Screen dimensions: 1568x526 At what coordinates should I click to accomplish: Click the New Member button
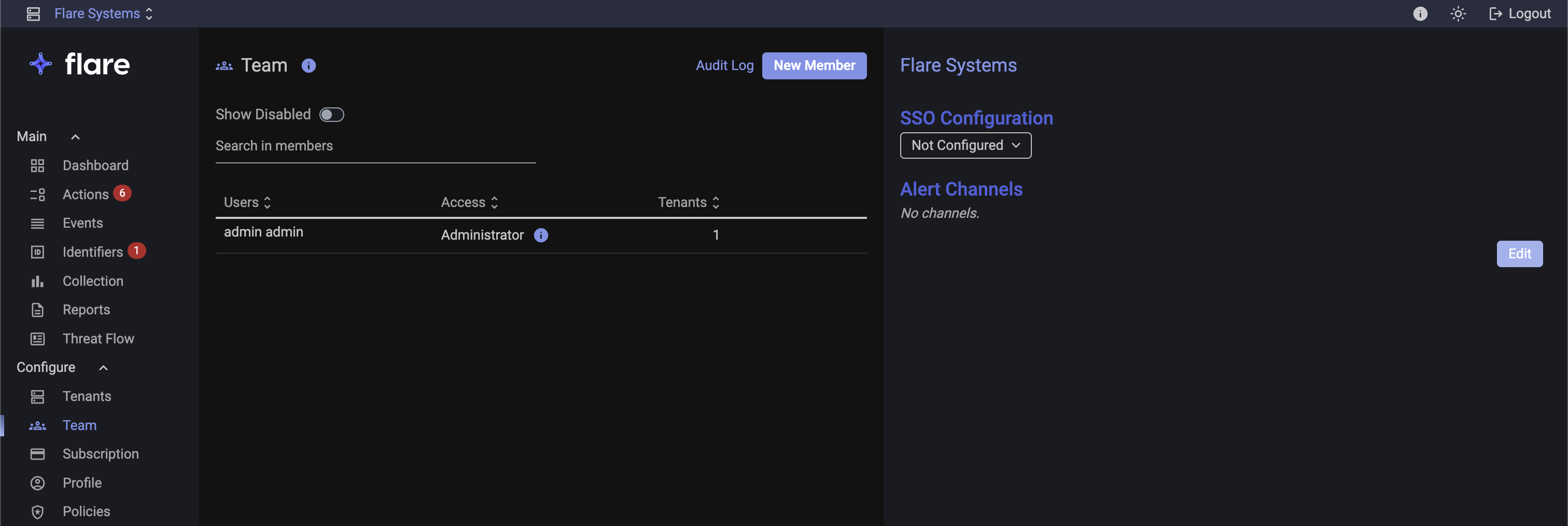point(815,65)
